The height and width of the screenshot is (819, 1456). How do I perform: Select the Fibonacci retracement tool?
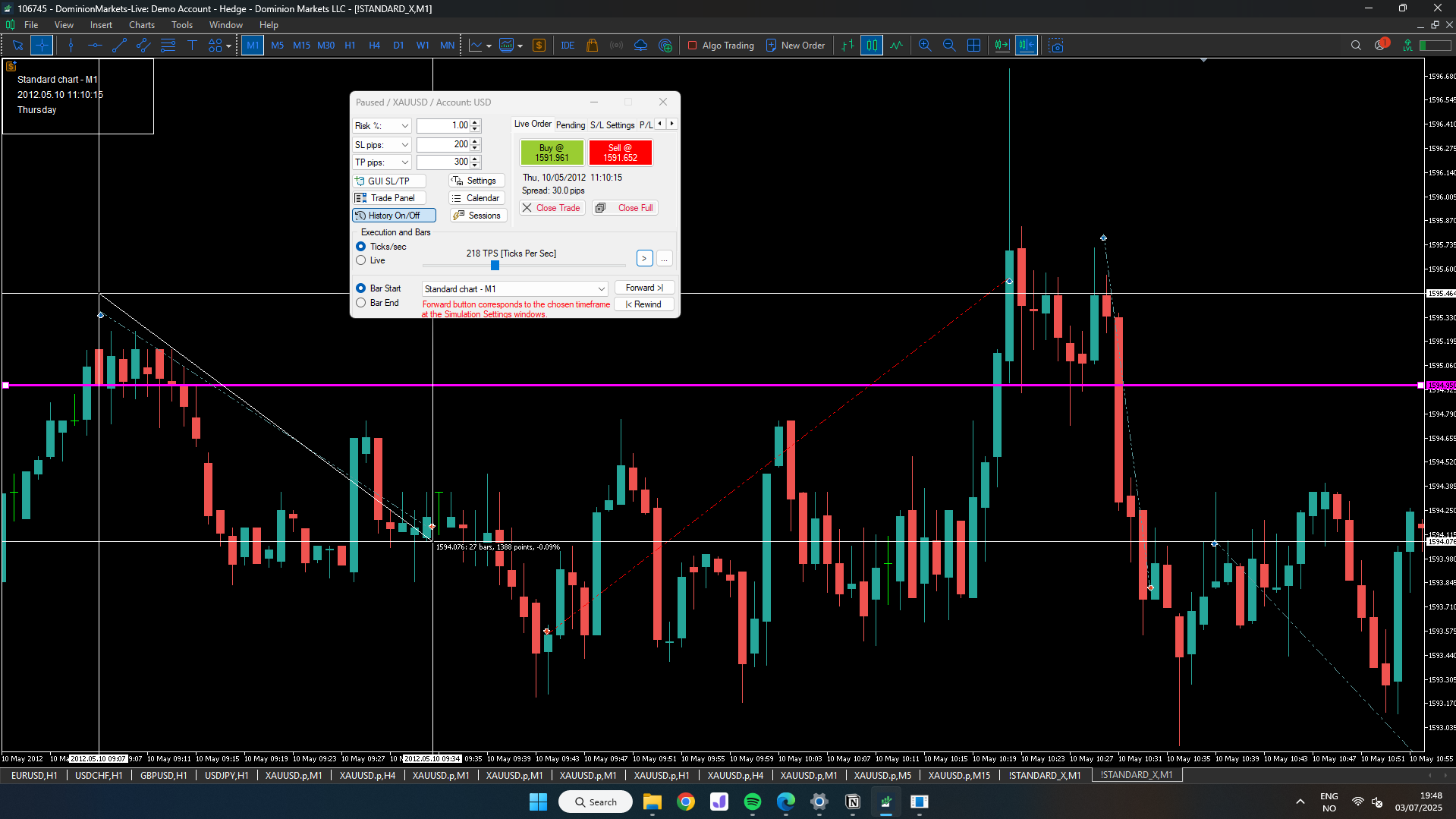[168, 46]
